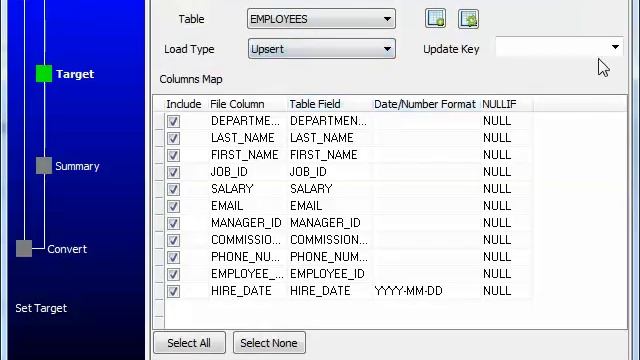Open the Load Type dropdown showing Upsert
The height and width of the screenshot is (360, 640).
coord(321,49)
